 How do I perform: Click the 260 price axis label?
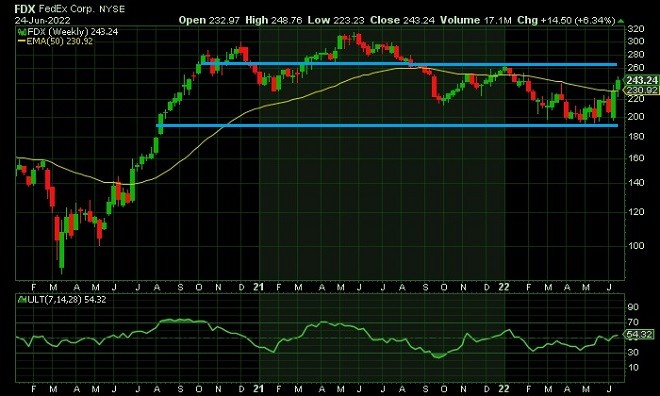pos(636,68)
